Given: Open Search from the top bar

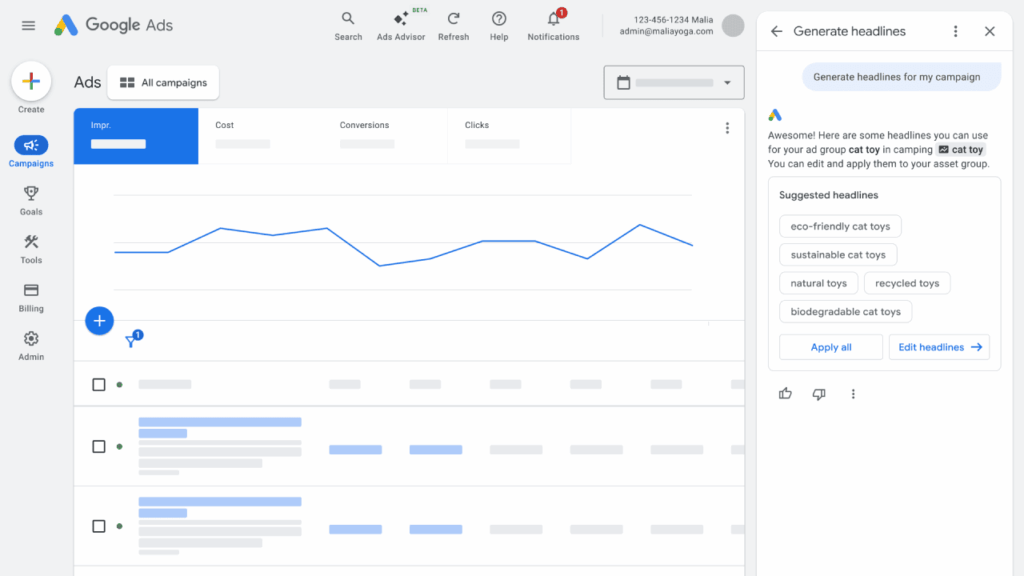Looking at the screenshot, I should [x=348, y=22].
